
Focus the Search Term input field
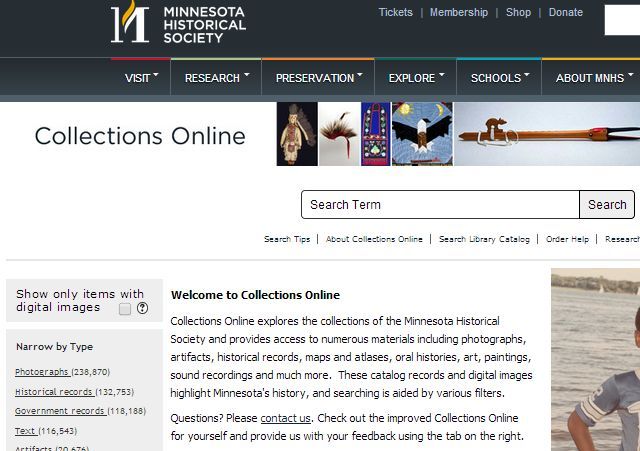coord(440,204)
